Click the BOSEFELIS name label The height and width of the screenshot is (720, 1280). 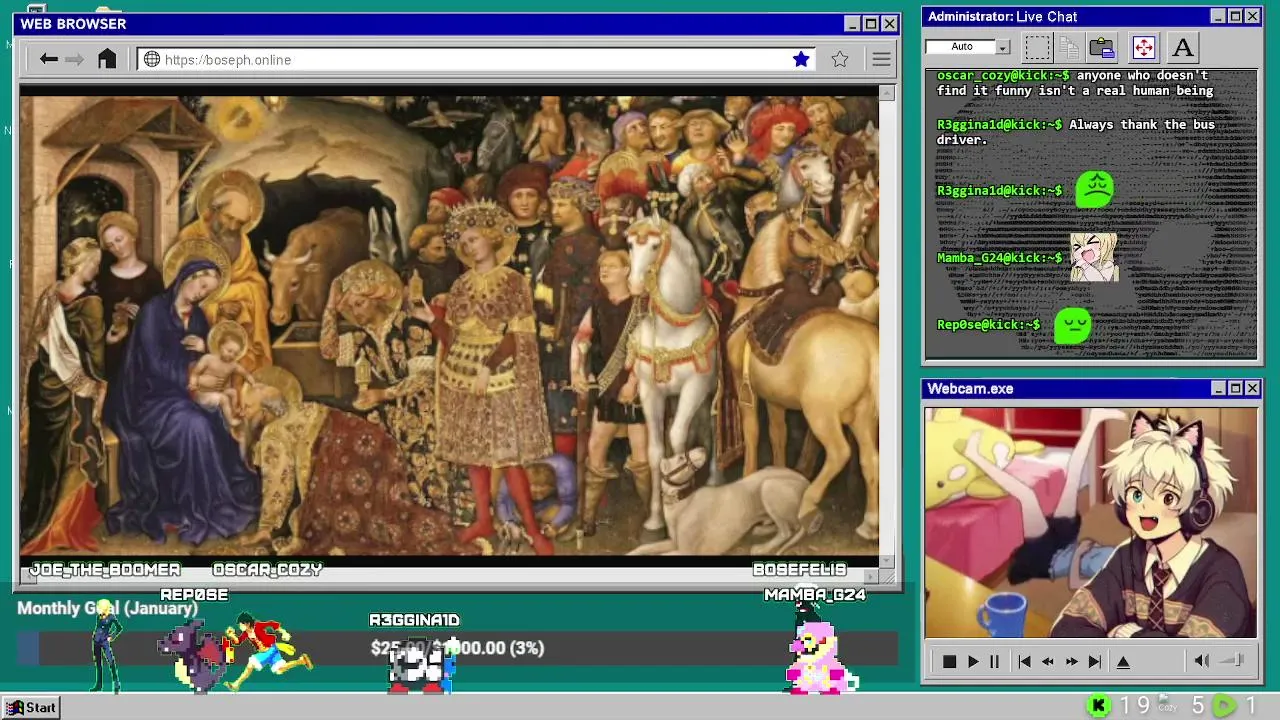(799, 569)
